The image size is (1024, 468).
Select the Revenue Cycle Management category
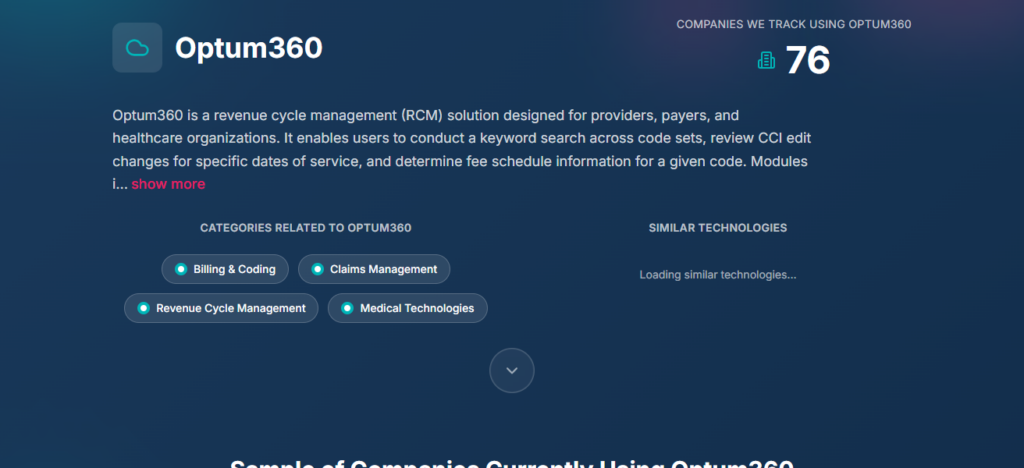pyautogui.click(x=221, y=308)
